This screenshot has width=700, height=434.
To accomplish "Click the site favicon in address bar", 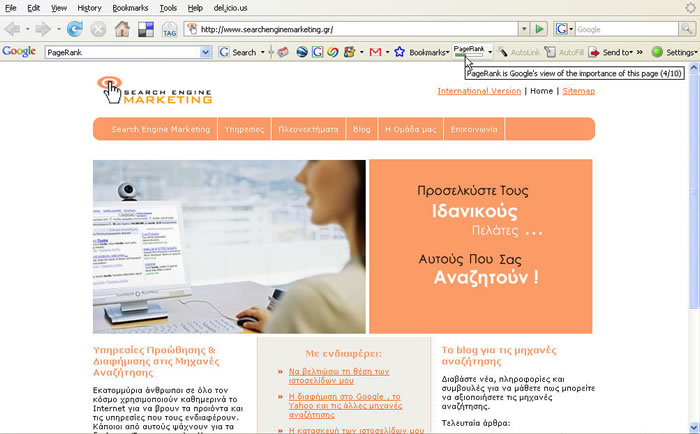I will pos(192,29).
